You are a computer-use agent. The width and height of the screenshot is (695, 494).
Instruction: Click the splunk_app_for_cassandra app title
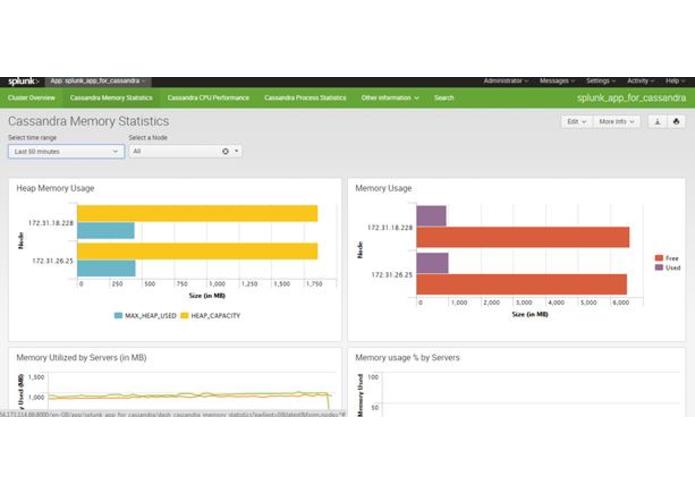pyautogui.click(x=631, y=98)
